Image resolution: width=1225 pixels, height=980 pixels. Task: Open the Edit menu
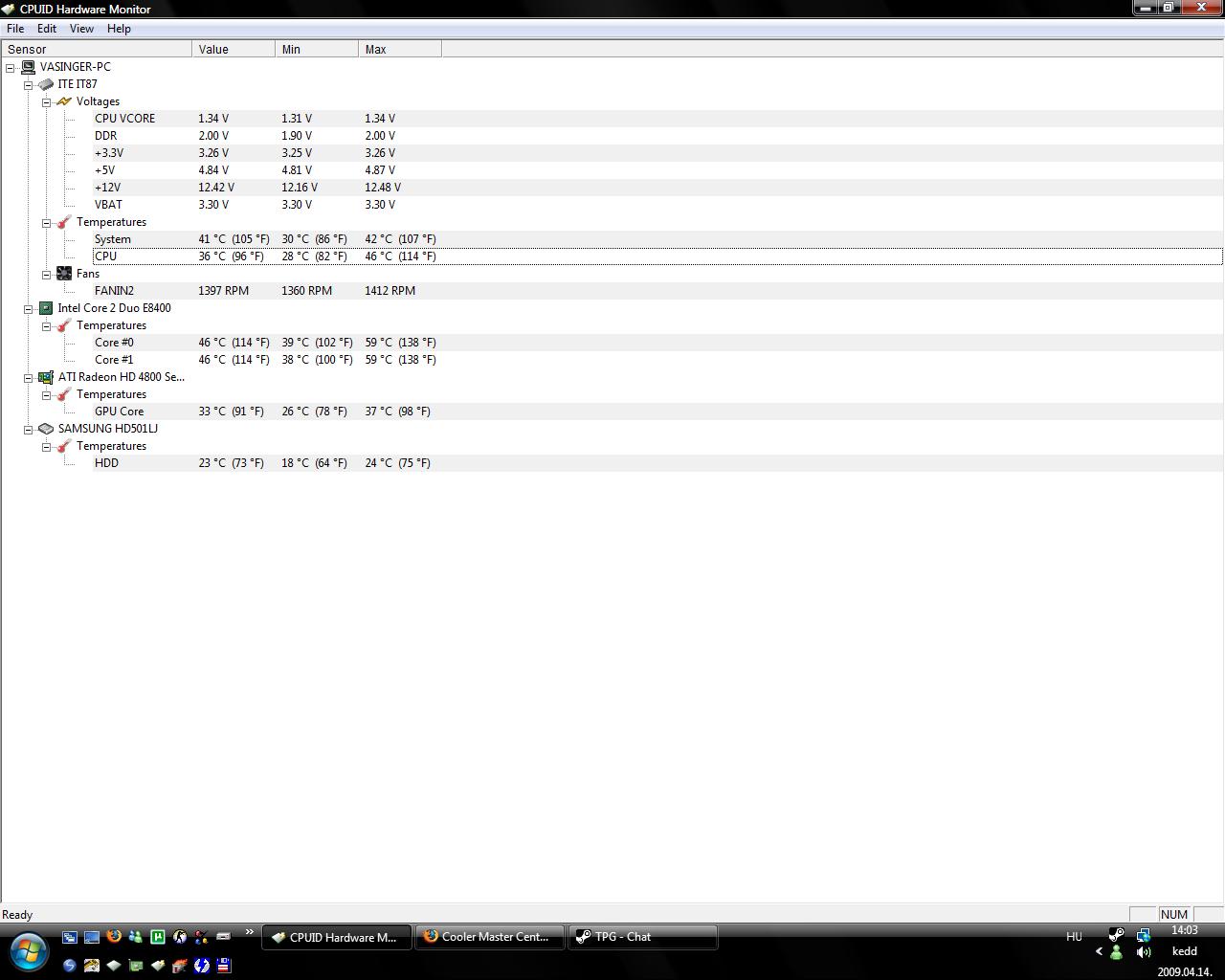[46, 29]
